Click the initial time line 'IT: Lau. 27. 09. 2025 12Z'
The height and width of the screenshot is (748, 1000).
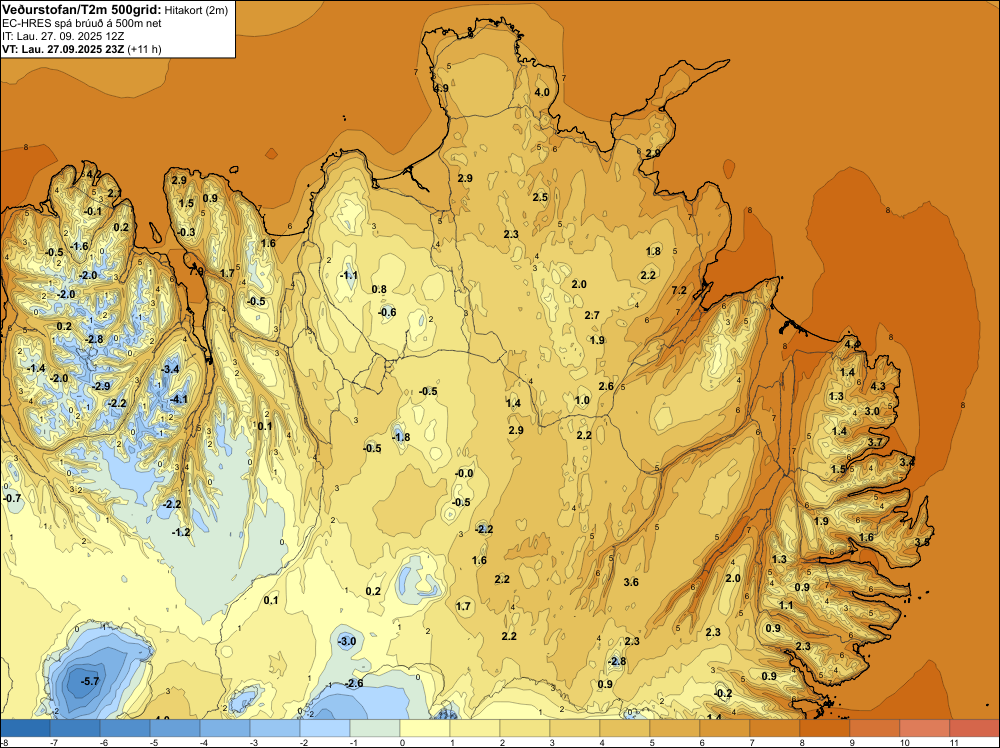pyautogui.click(x=62, y=36)
